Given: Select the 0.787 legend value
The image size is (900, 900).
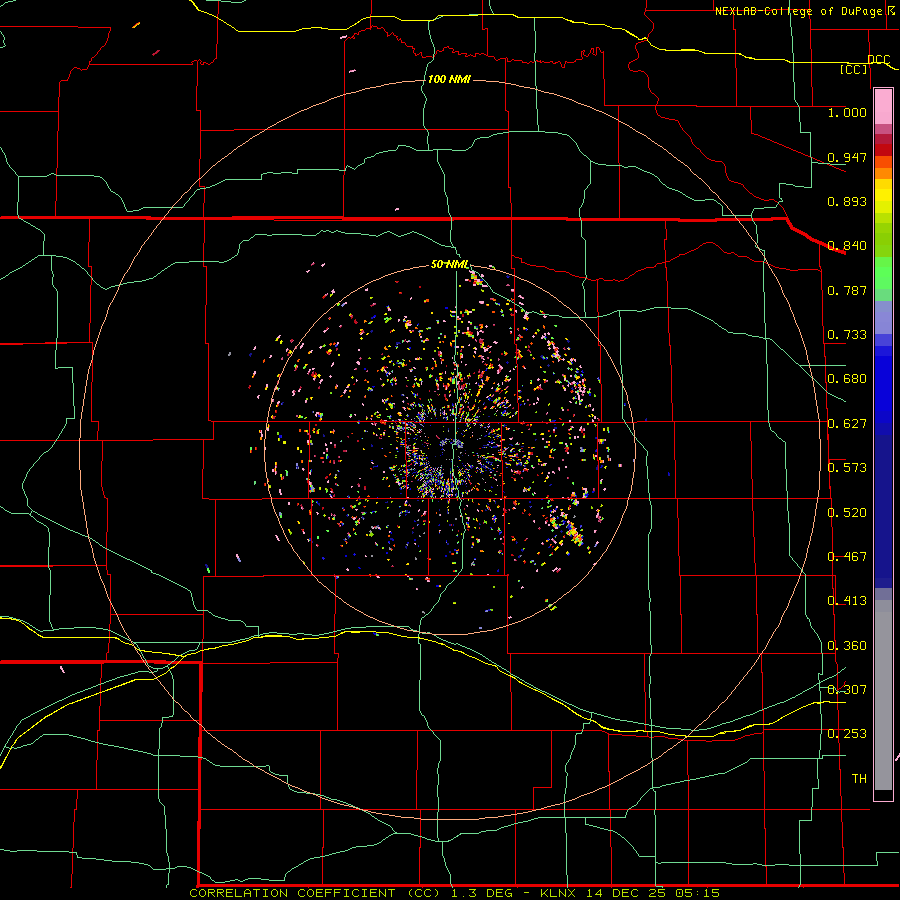Looking at the screenshot, I should (847, 290).
